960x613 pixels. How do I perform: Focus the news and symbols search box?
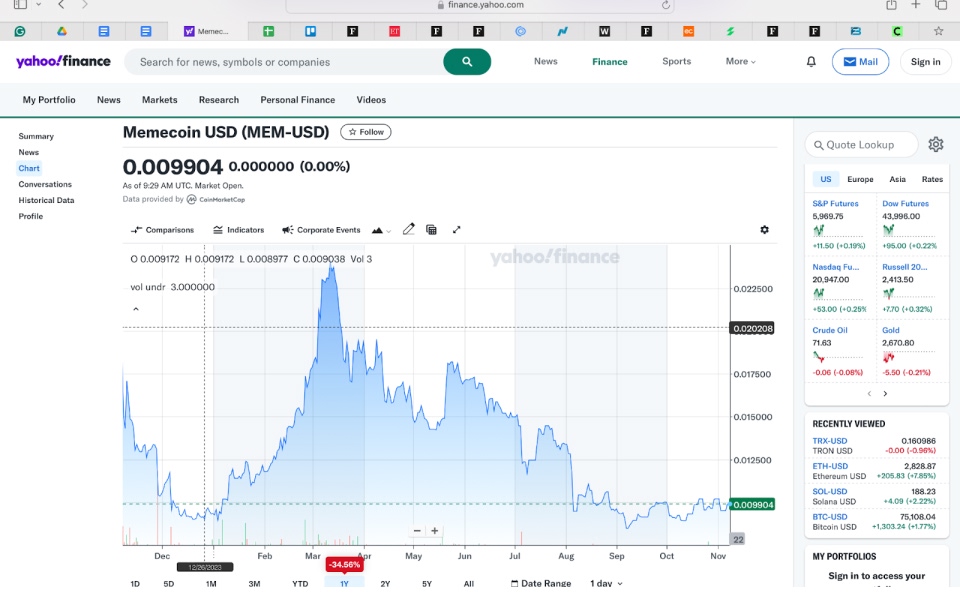[x=284, y=62]
